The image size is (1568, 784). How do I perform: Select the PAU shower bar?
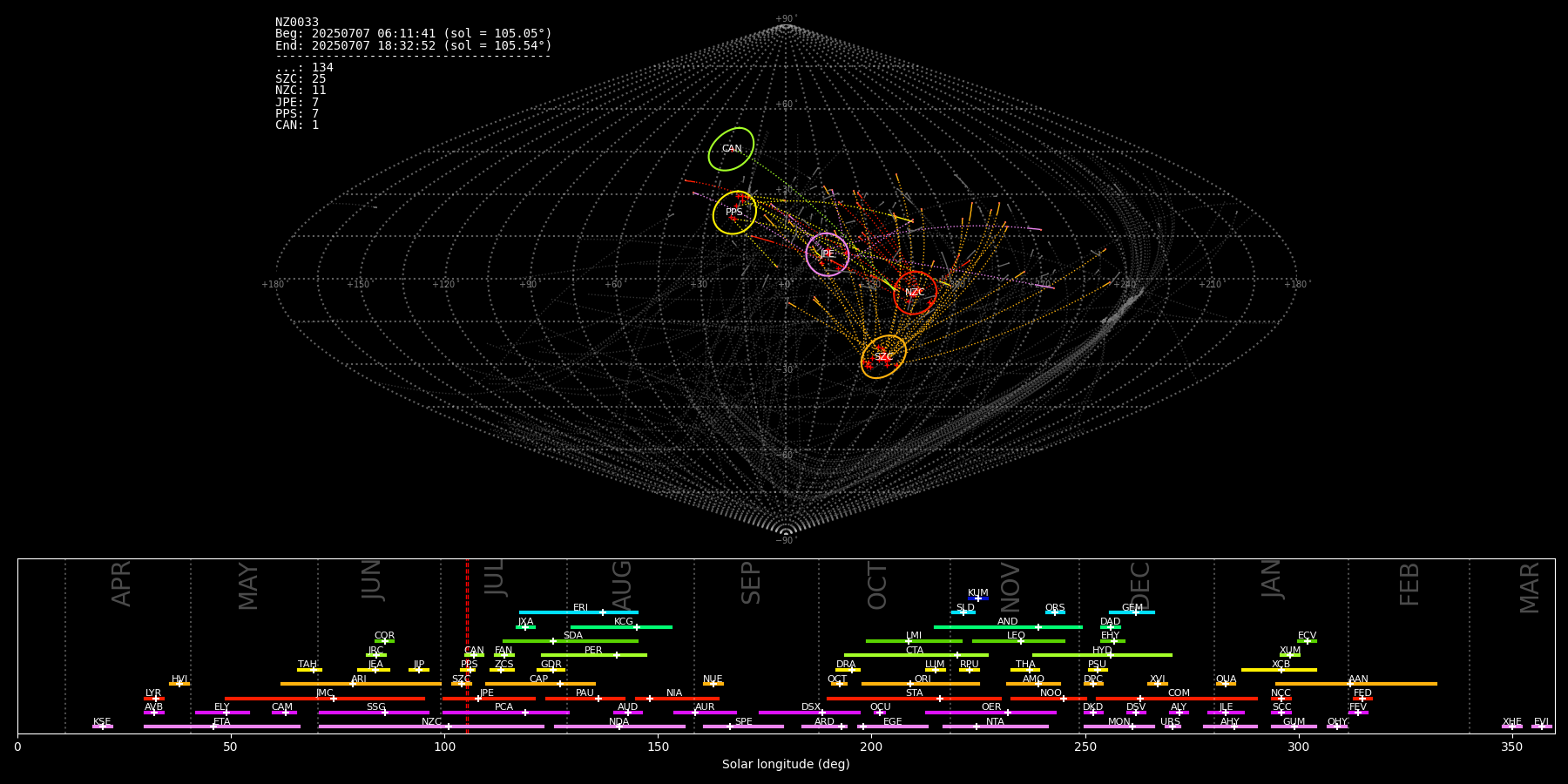point(585,698)
